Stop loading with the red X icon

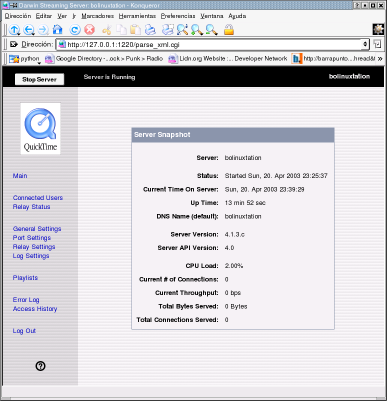click(x=89, y=30)
